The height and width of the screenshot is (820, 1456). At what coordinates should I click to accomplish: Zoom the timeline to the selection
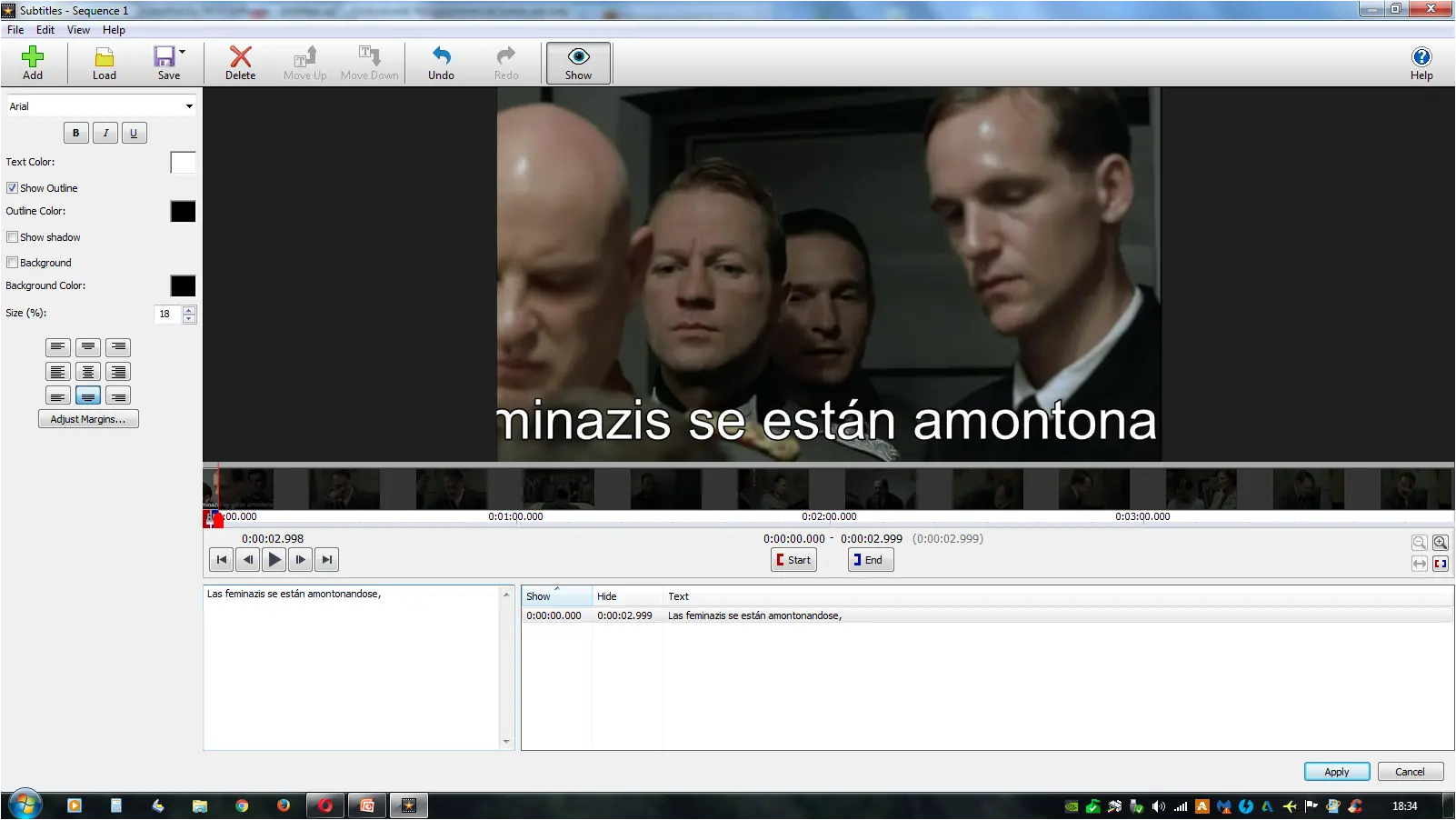(1441, 564)
